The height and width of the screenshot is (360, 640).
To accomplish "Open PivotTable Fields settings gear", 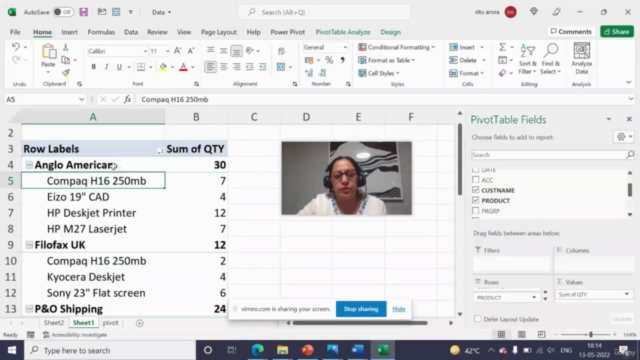I will [x=621, y=137].
